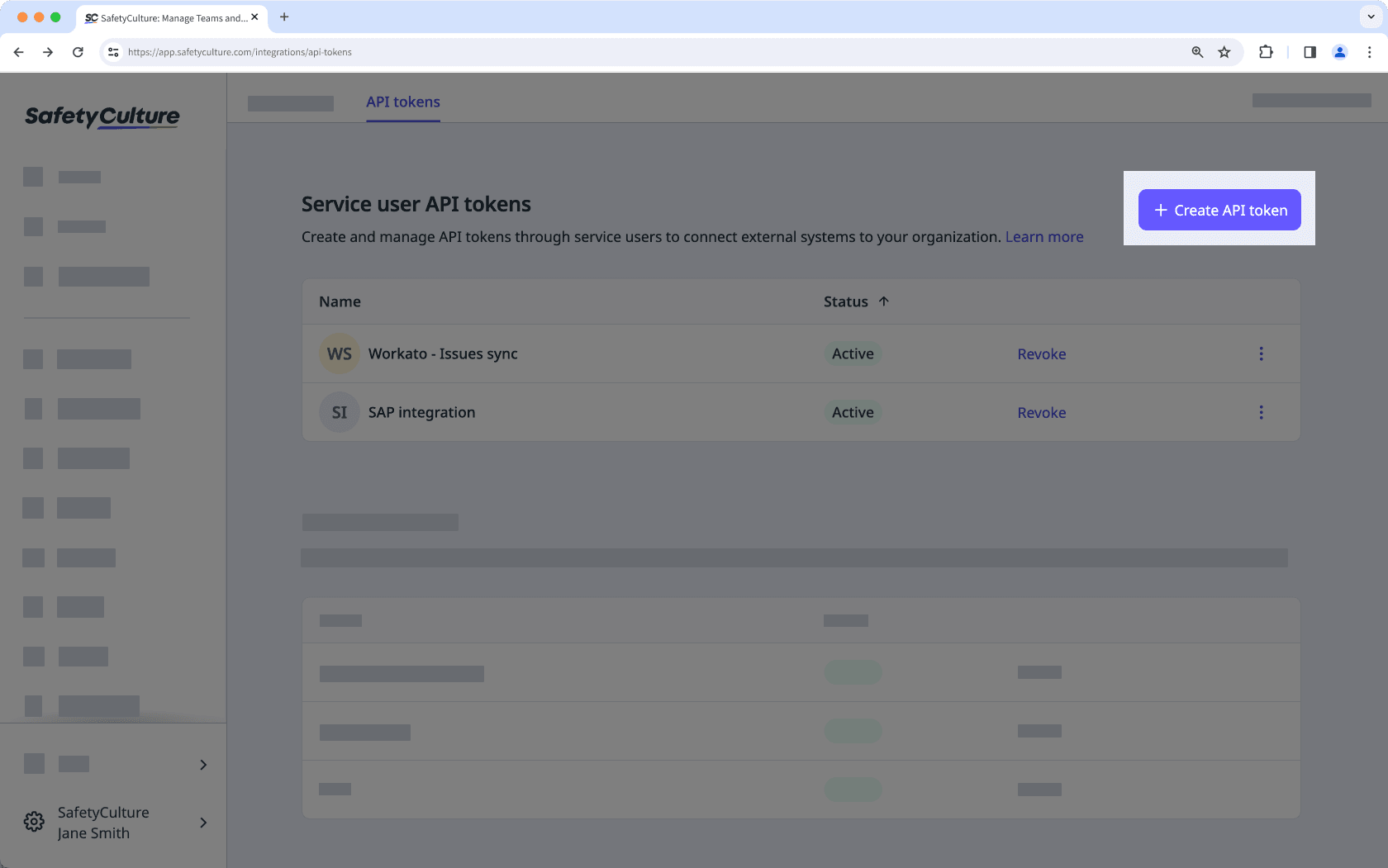Click the Active status badge for SAP integration
Viewport: 1388px width, 868px height.
[x=852, y=412]
